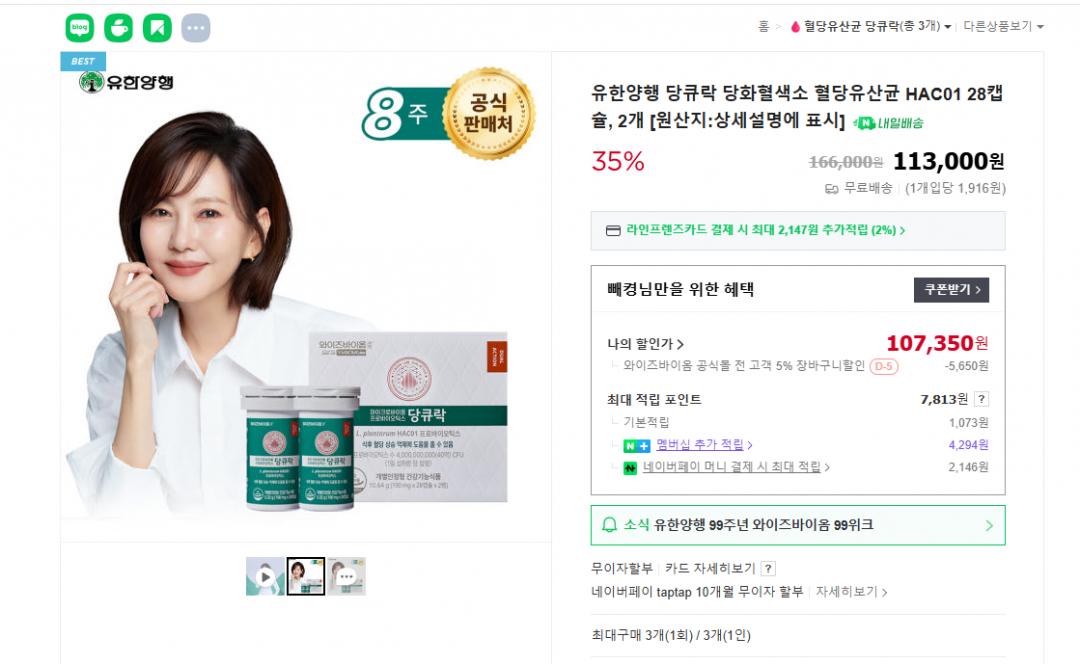The width and height of the screenshot is (1080, 664).
Task: Open more sharing options ellipsis icon
Action: [196, 28]
